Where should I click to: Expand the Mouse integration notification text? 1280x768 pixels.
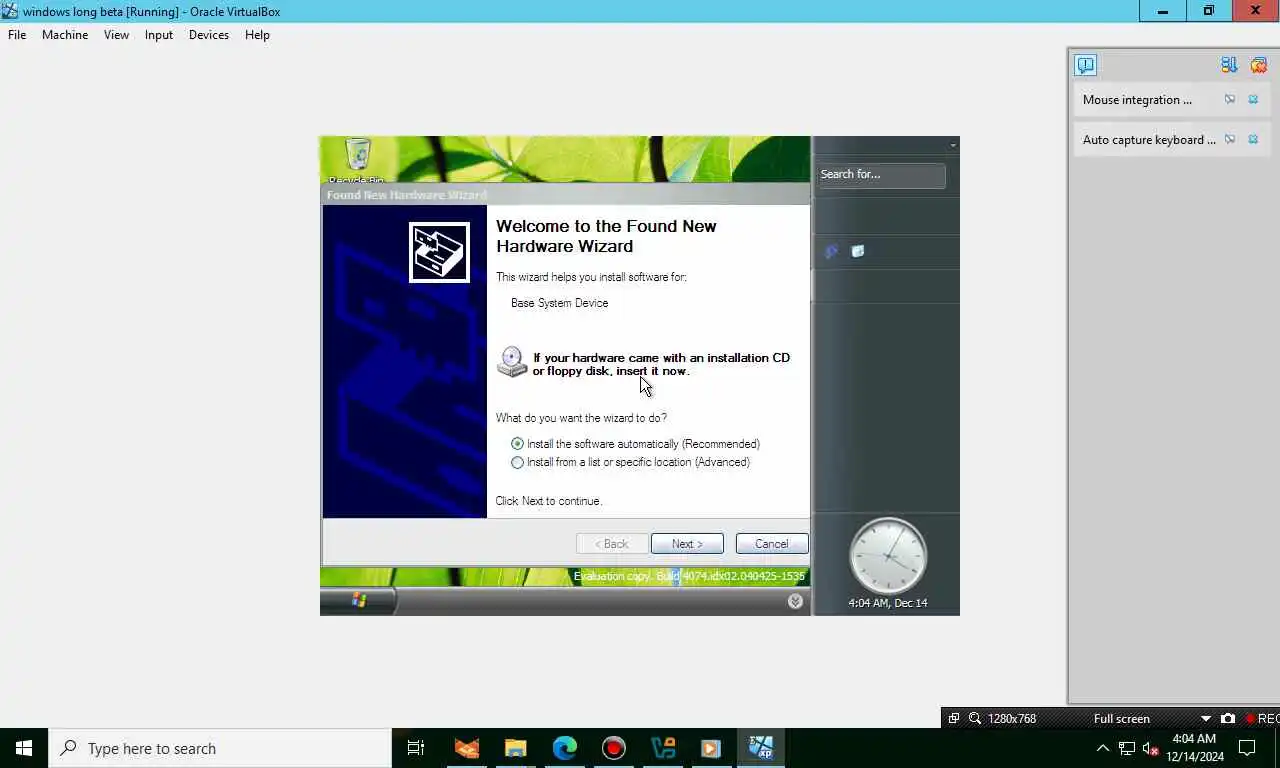1137,100
